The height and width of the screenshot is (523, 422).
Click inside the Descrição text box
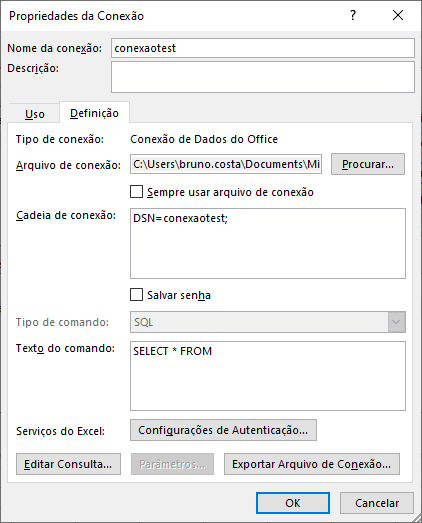pos(263,77)
